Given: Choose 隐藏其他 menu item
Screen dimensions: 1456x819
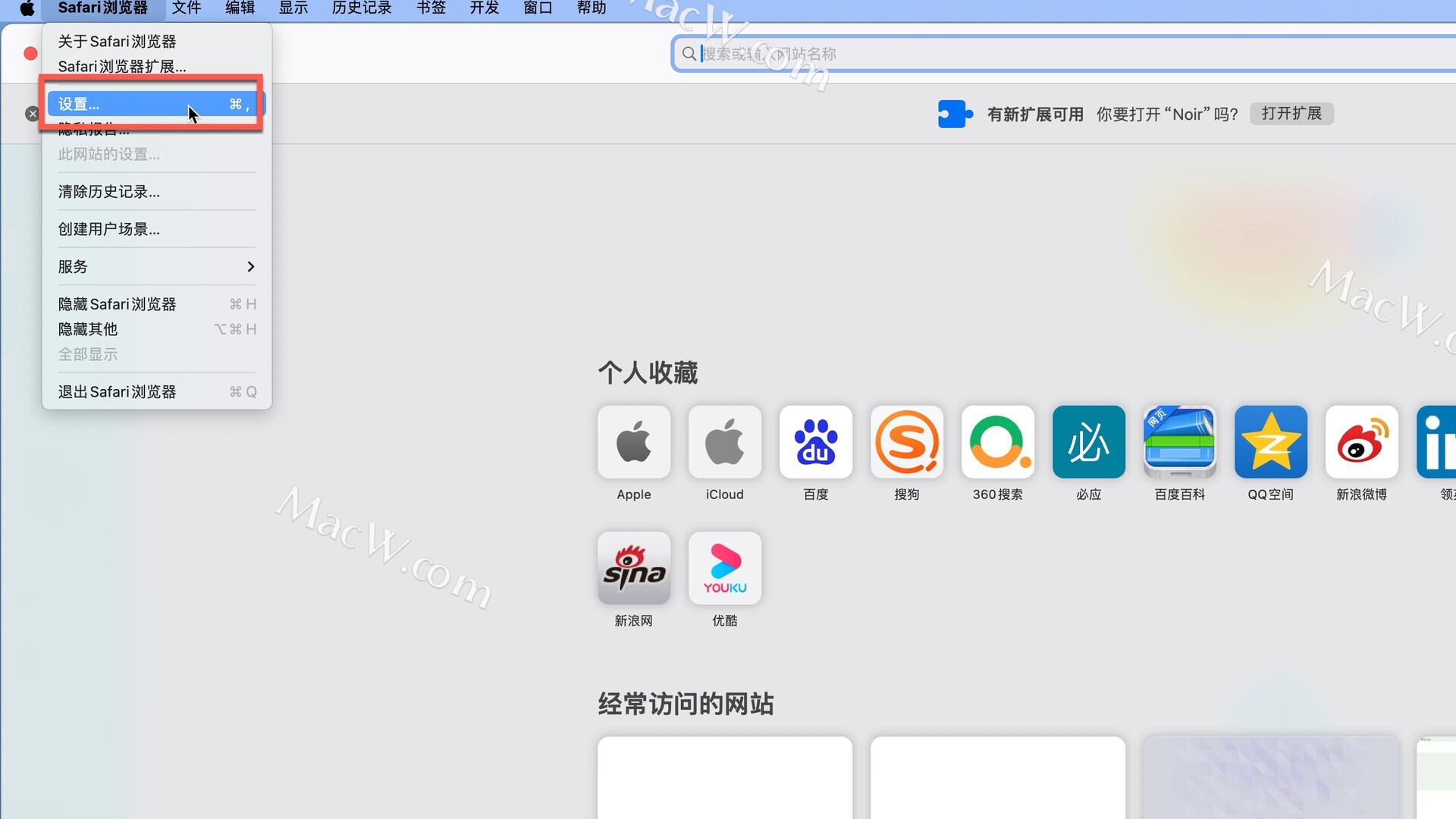Looking at the screenshot, I should pos(156,329).
